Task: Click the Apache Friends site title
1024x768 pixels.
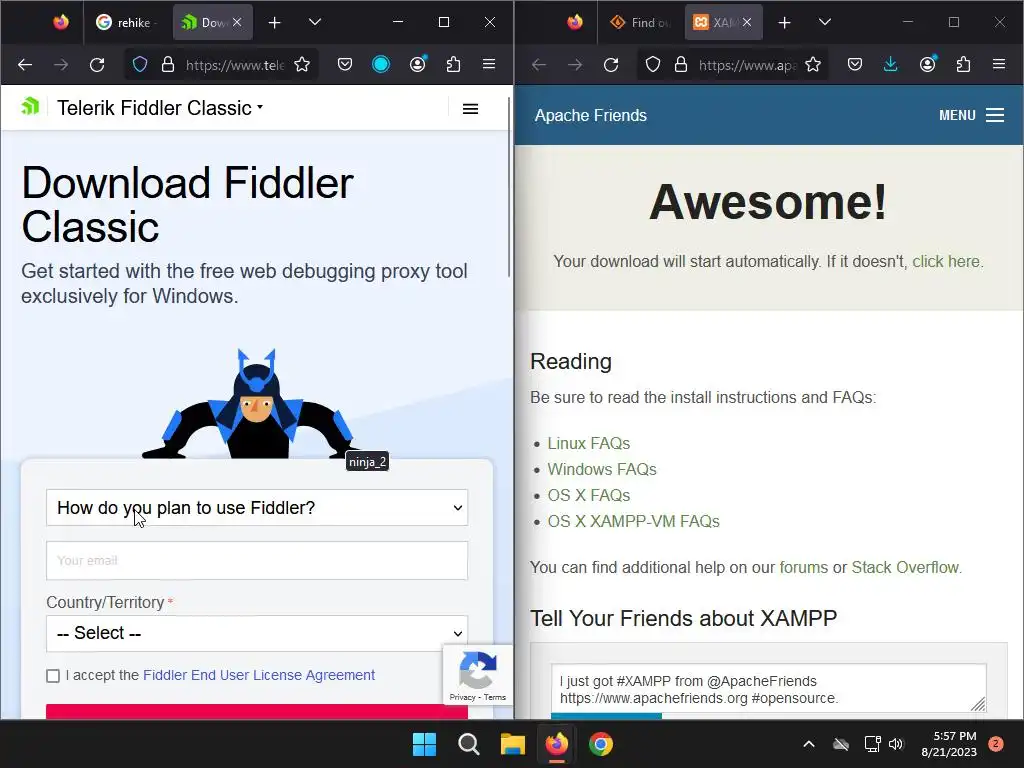Action: point(590,116)
